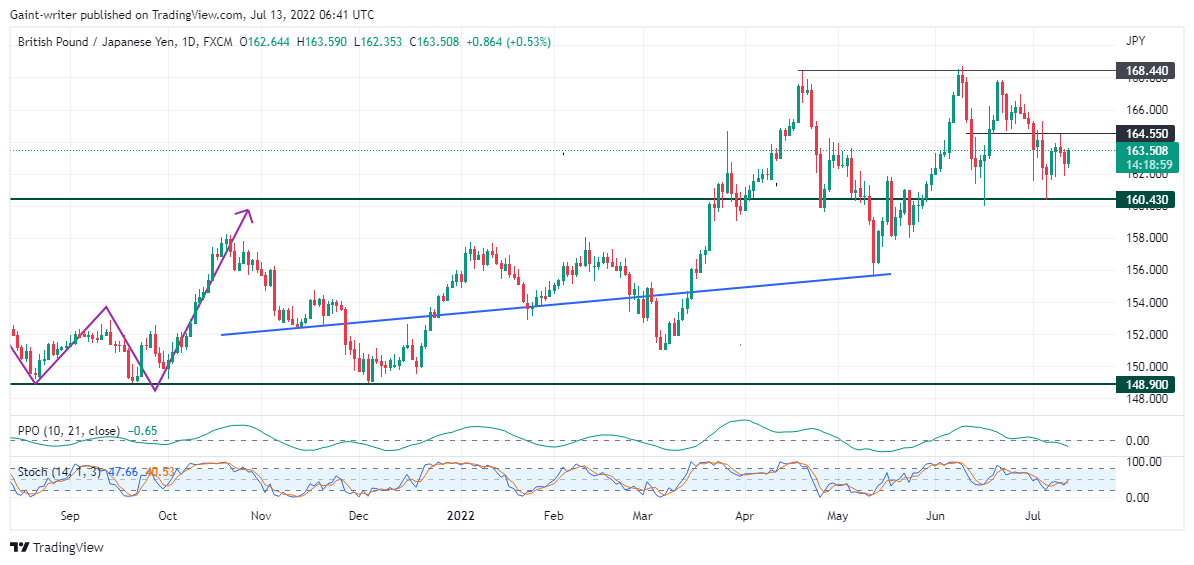The image size is (1194, 565).
Task: Click the 168.440 price label
Action: click(1145, 71)
